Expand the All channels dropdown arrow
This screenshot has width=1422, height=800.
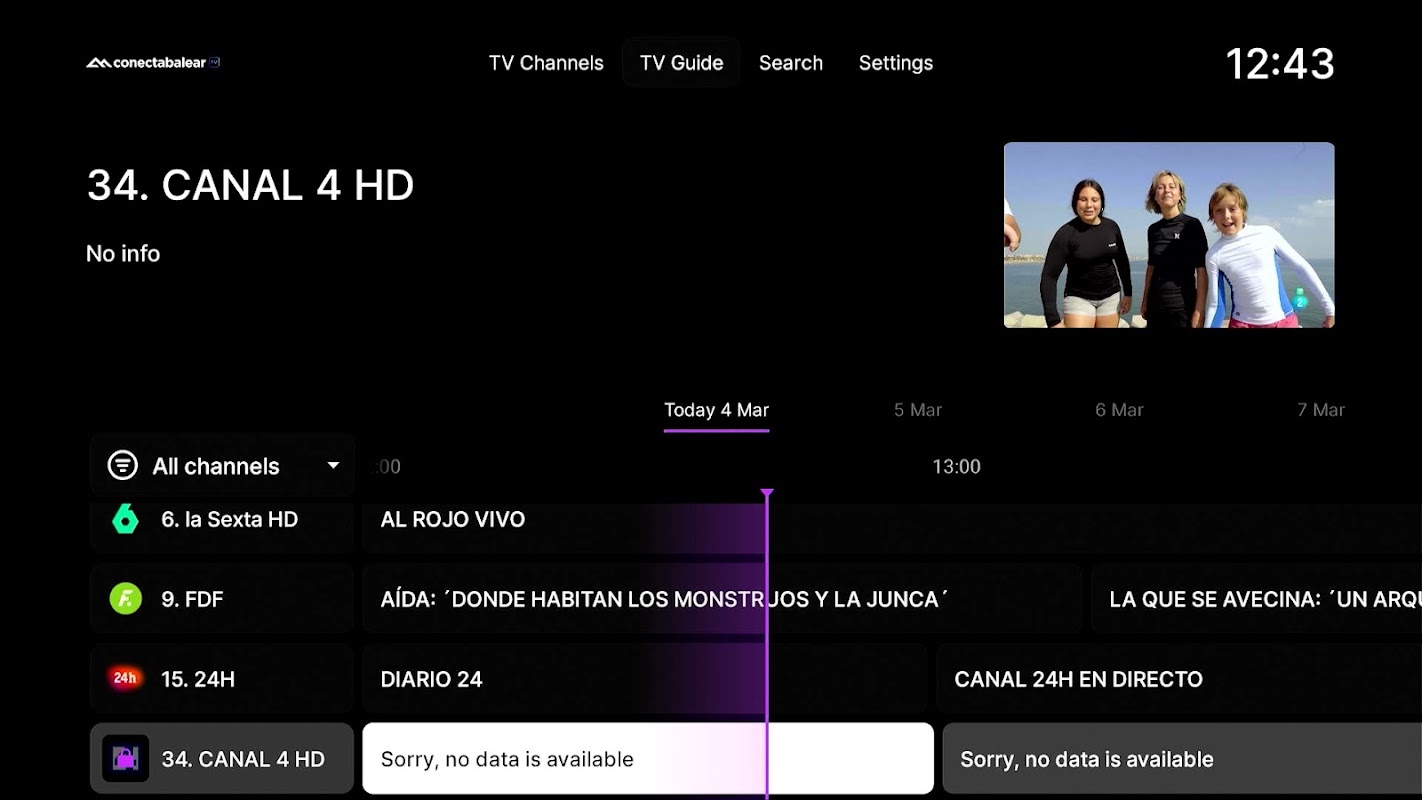[333, 466]
